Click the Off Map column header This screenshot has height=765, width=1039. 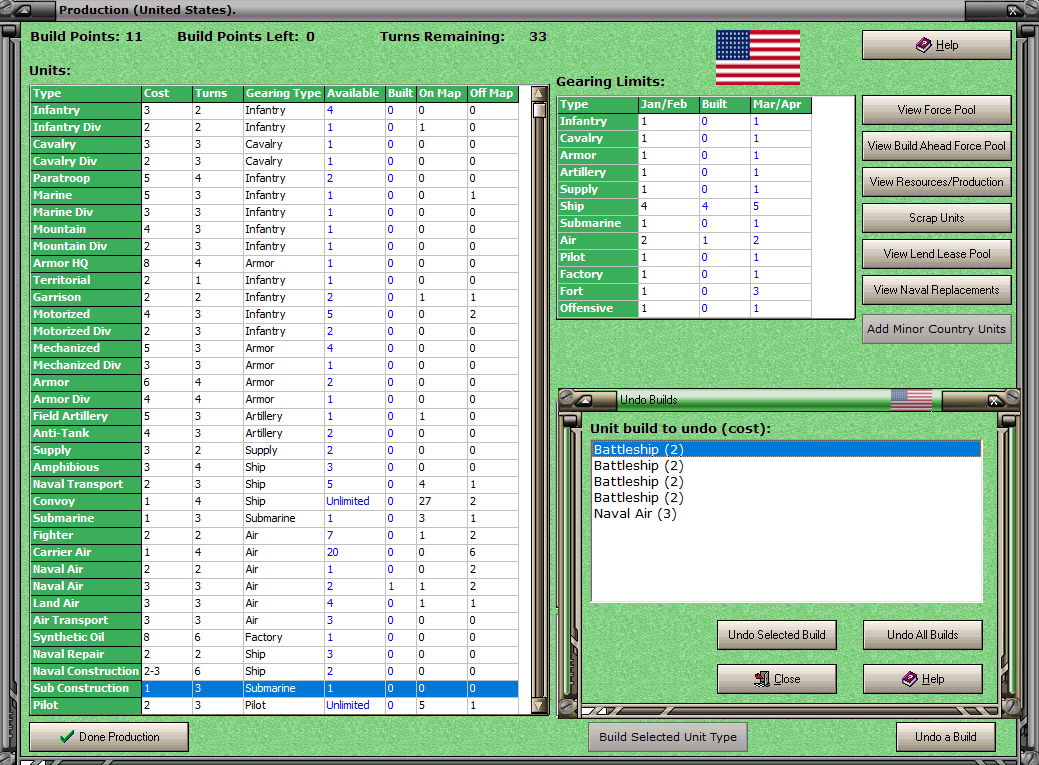coord(492,93)
